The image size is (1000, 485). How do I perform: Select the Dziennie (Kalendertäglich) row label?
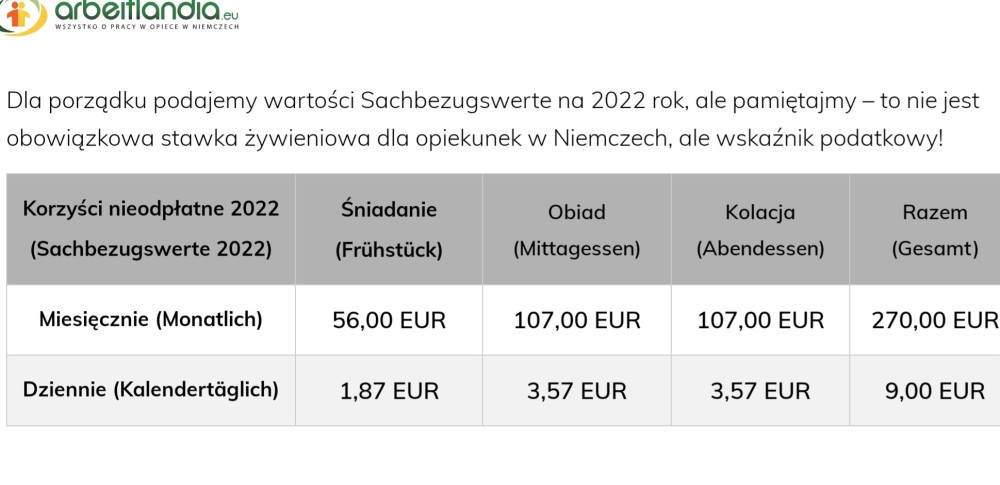(151, 390)
